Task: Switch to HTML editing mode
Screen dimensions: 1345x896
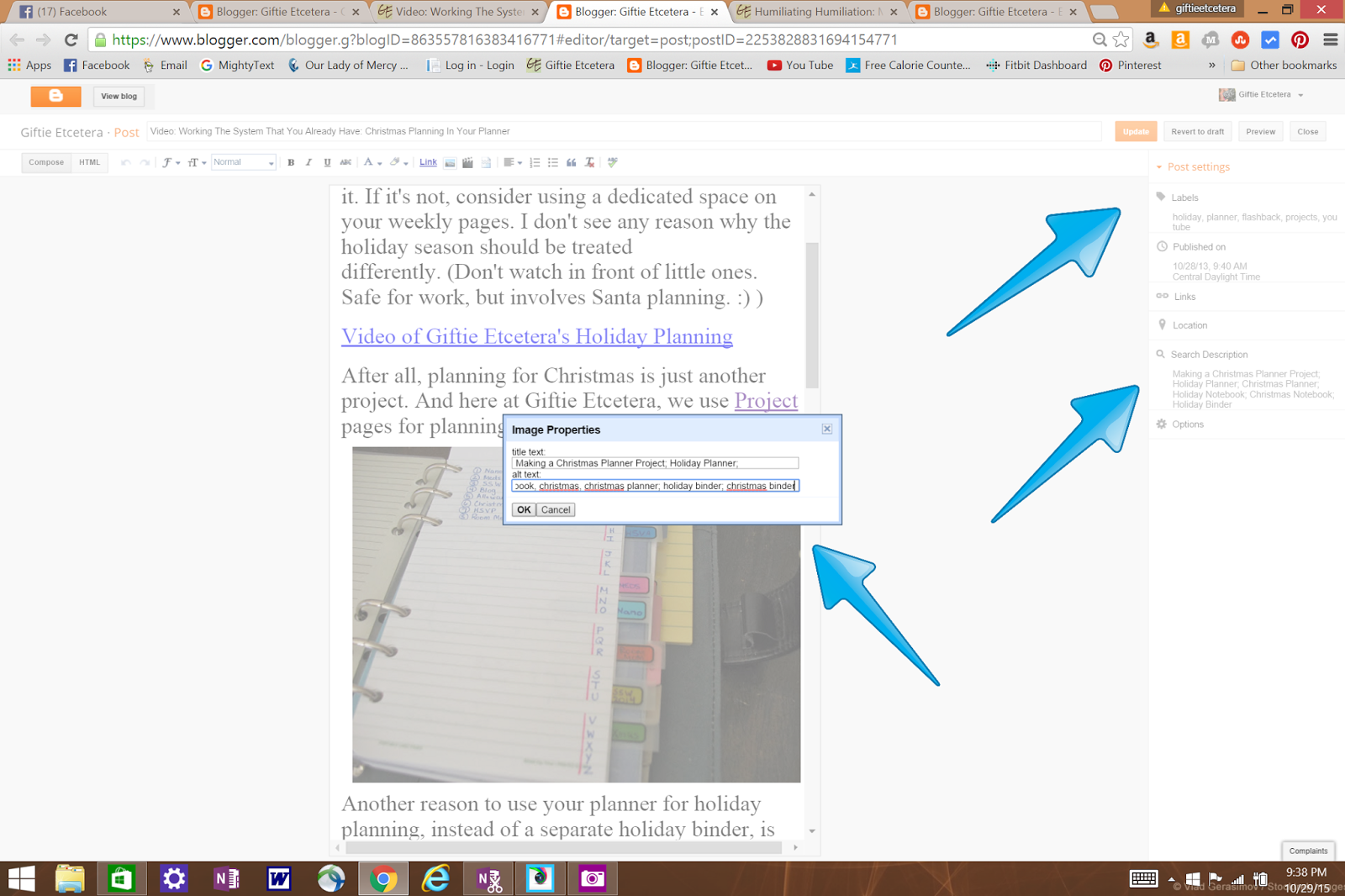Action: (89, 162)
